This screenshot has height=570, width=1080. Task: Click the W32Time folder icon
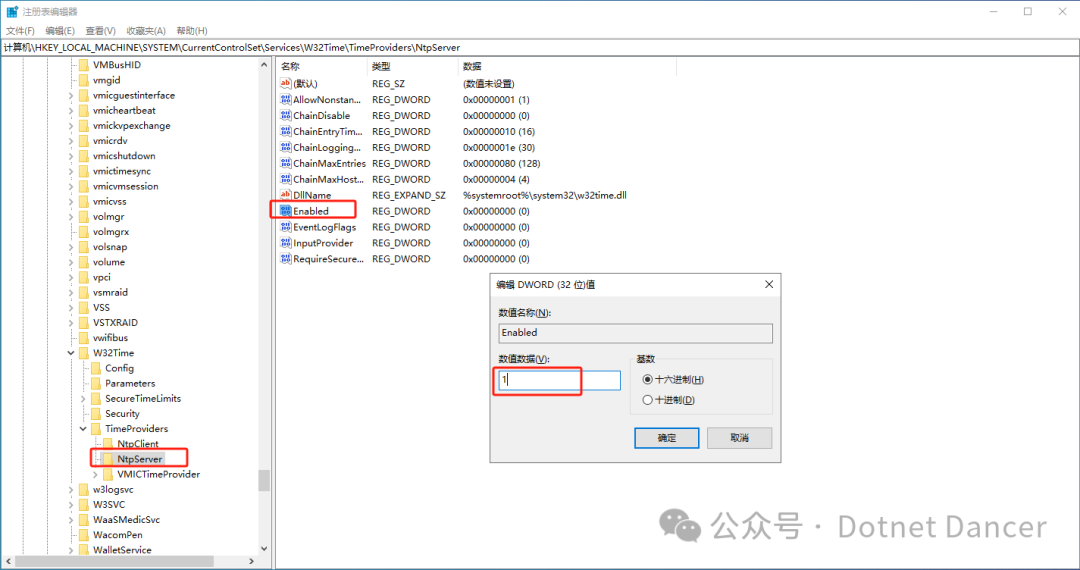point(83,352)
